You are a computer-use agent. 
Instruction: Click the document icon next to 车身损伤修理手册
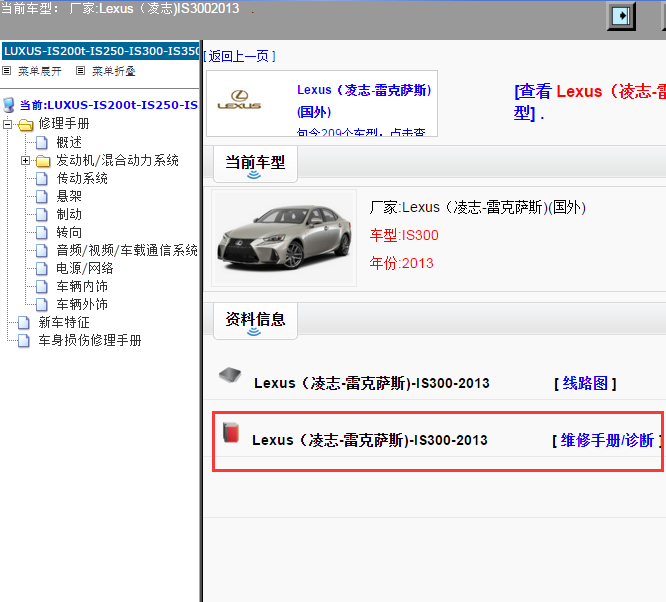[x=24, y=340]
